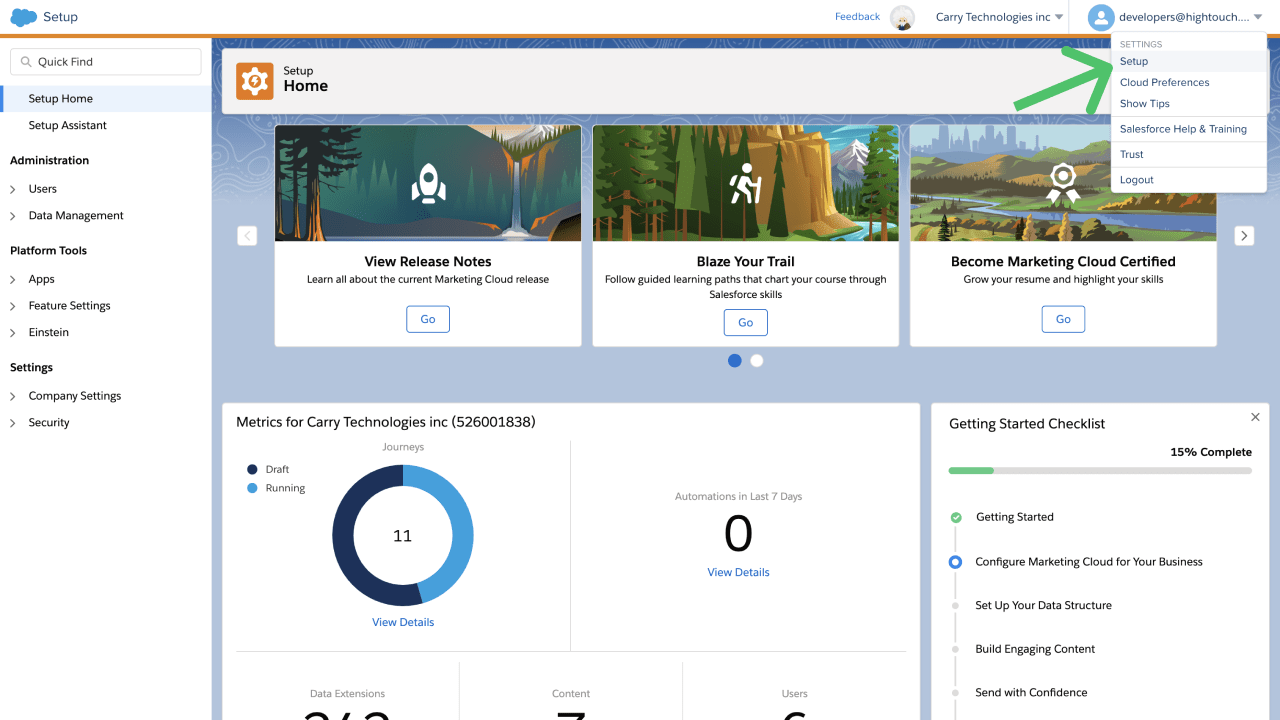
Task: Go to previous carousel slide arrow
Action: click(x=247, y=236)
